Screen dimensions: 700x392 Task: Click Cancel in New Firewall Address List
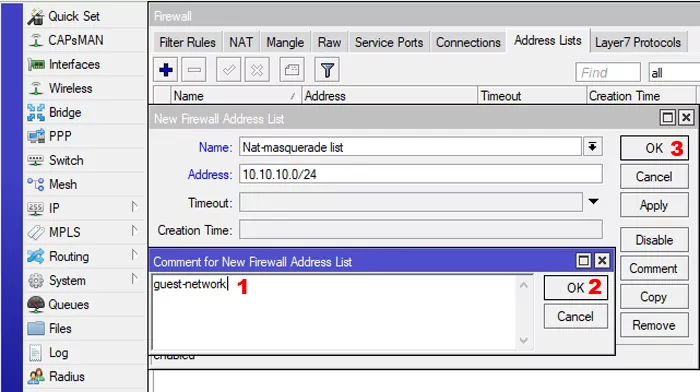click(654, 177)
